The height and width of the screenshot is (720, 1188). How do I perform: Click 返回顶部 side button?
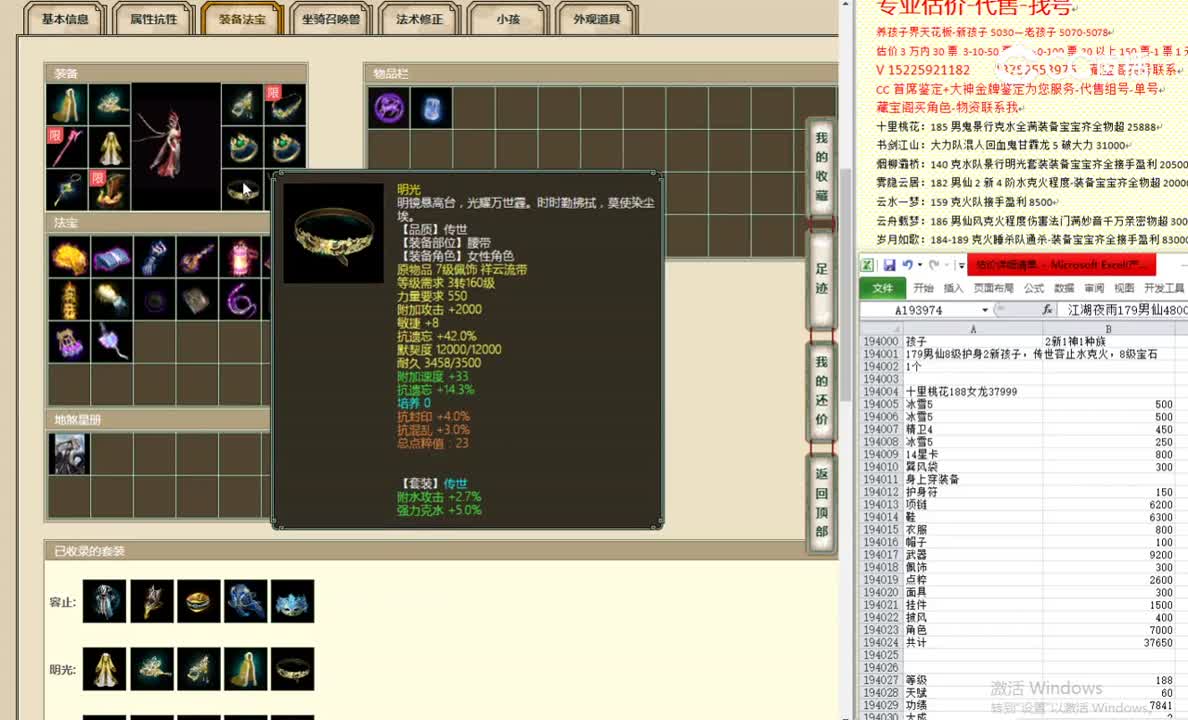pyautogui.click(x=821, y=502)
